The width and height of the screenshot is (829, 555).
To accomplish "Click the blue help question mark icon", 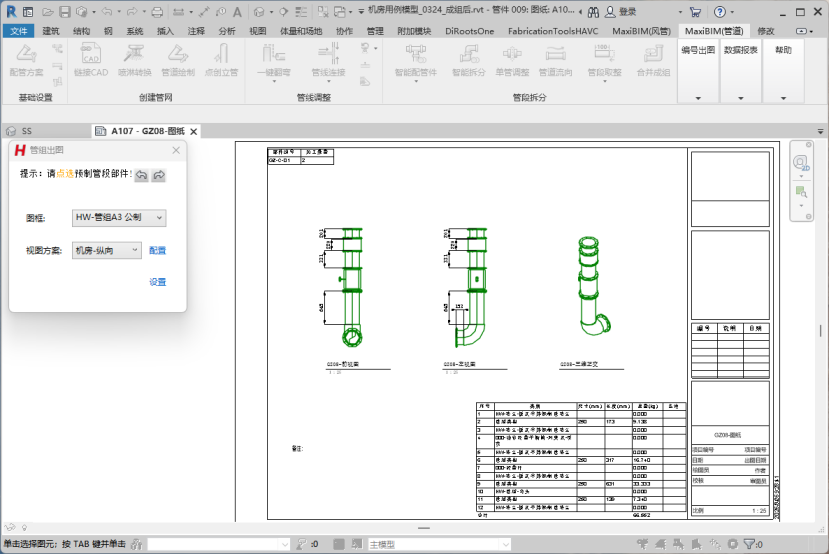I will [720, 12].
